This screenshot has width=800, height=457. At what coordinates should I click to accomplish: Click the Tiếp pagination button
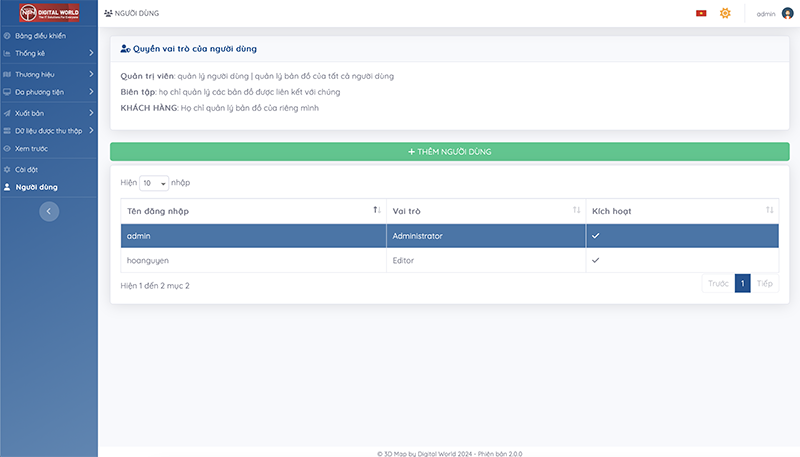[764, 283]
